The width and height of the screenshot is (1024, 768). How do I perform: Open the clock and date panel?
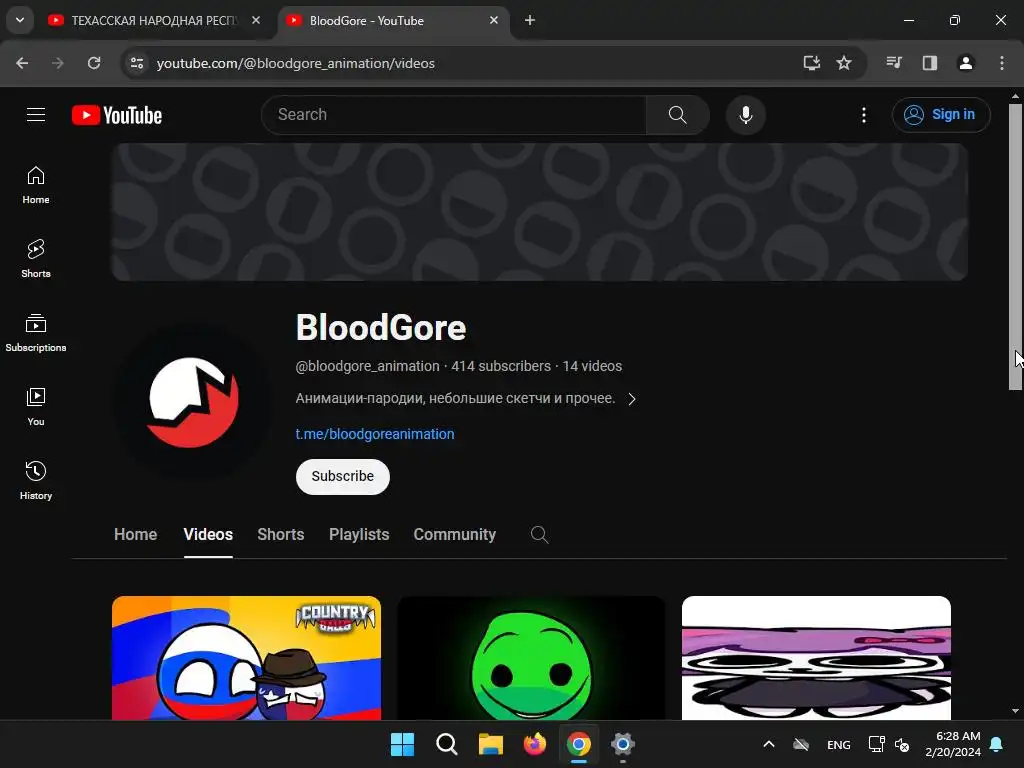point(953,744)
